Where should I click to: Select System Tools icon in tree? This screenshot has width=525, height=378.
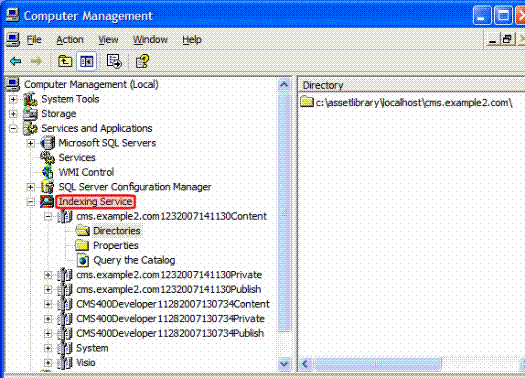coord(30,99)
